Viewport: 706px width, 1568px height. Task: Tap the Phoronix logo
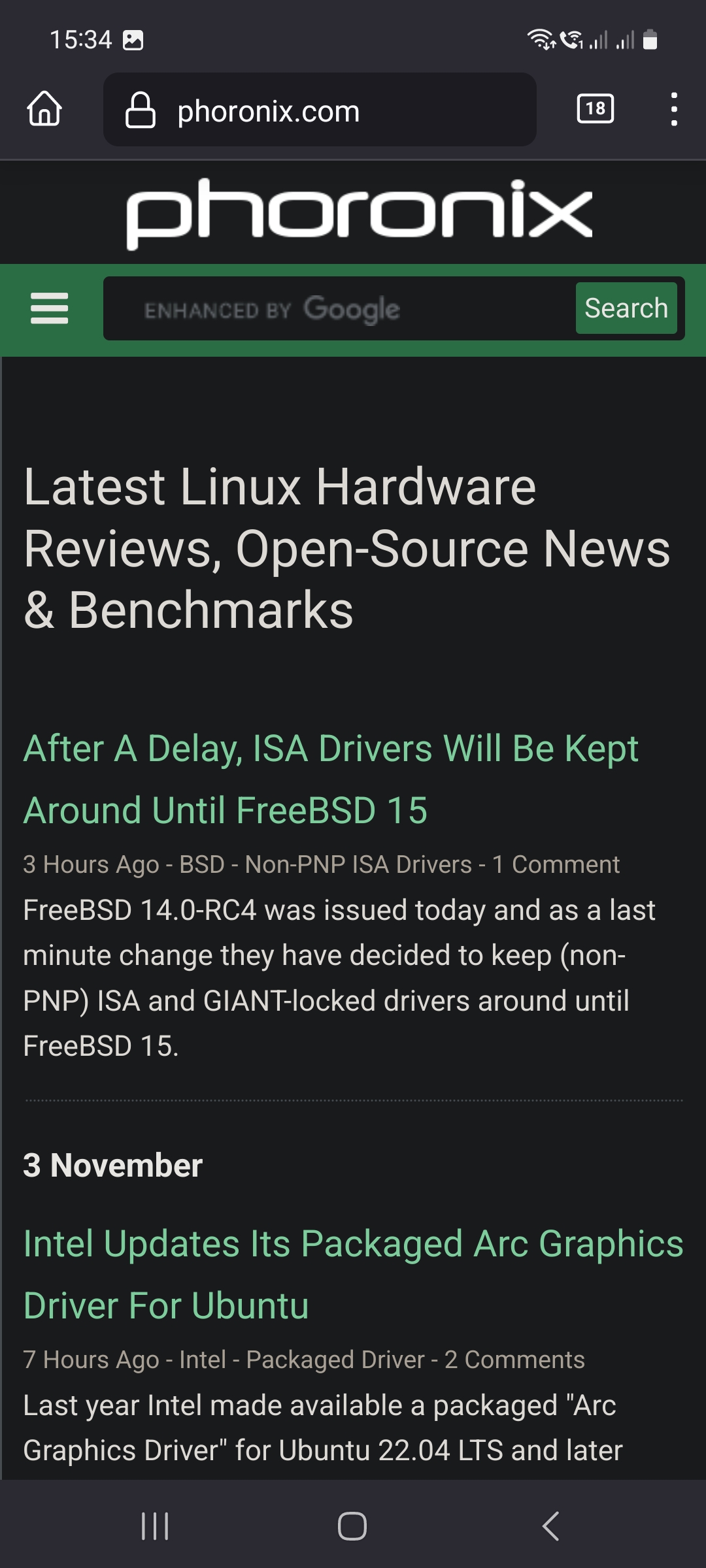[360, 212]
